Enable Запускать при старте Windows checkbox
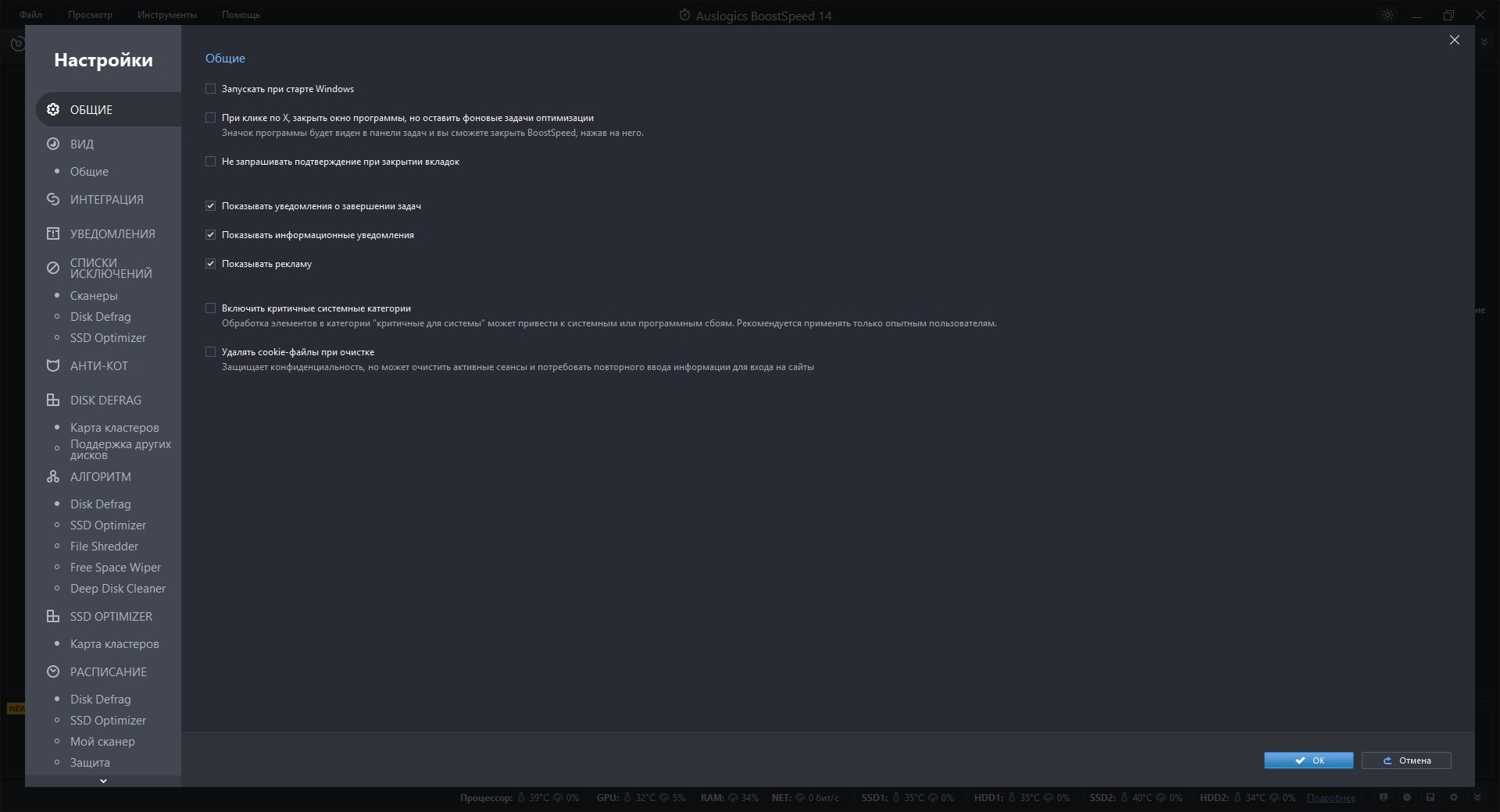This screenshot has height=812, width=1500. click(x=210, y=89)
